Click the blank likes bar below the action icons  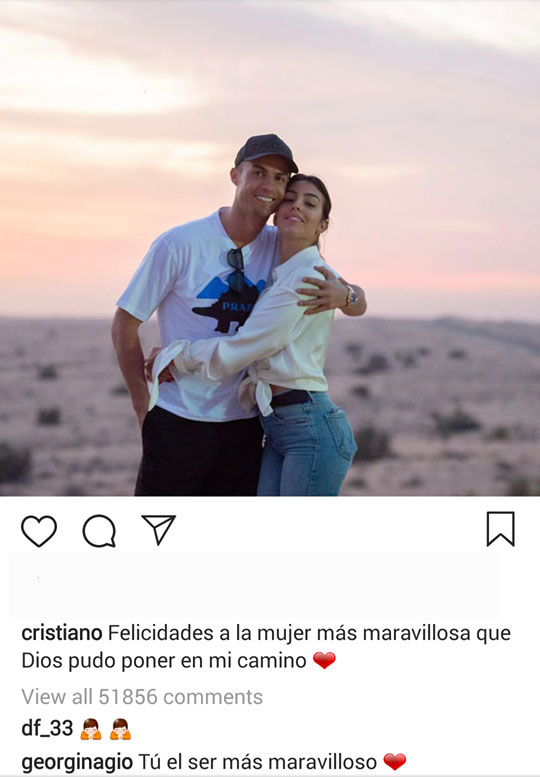tap(255, 586)
